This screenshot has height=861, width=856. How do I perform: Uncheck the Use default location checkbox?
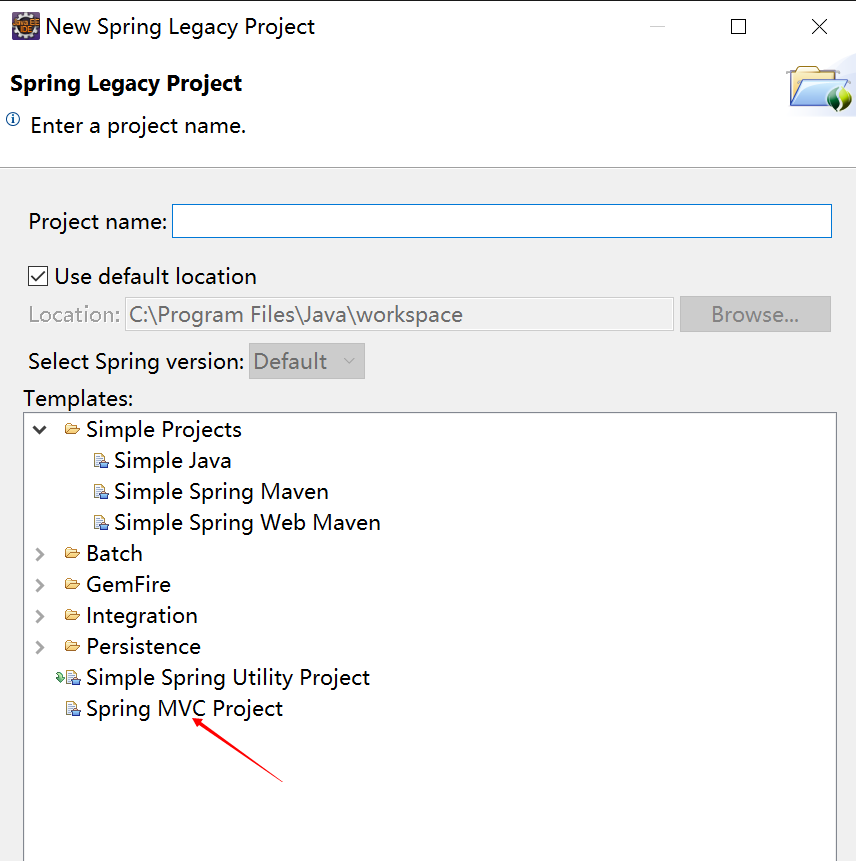click(x=38, y=276)
